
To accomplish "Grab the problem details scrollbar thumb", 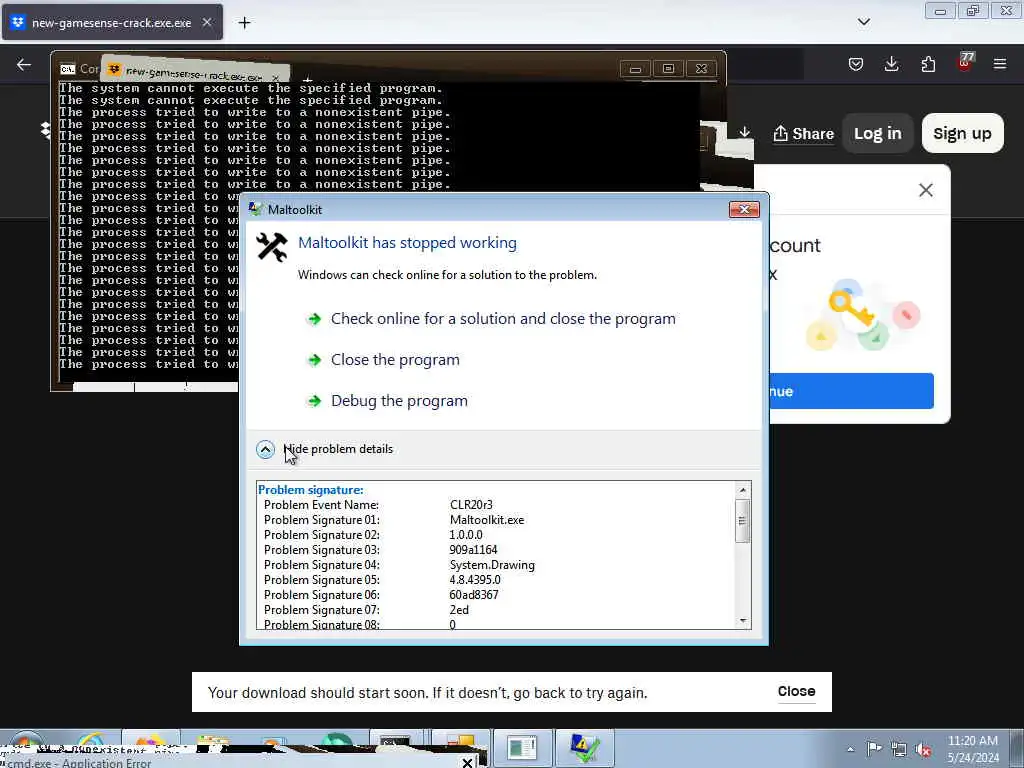I will pyautogui.click(x=743, y=520).
